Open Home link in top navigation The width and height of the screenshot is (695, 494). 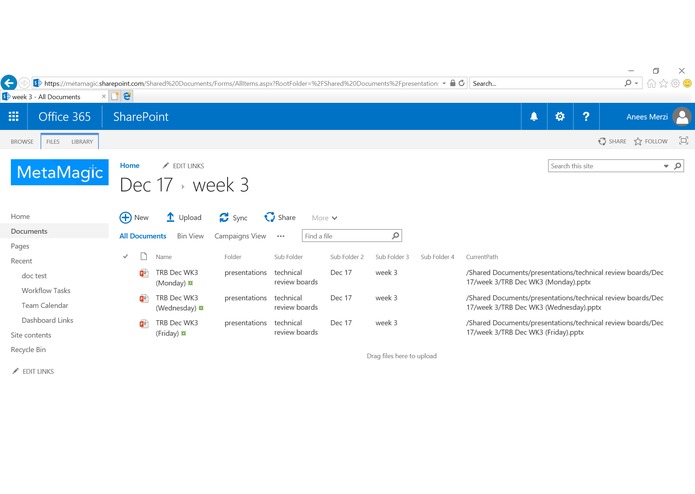[x=129, y=165]
